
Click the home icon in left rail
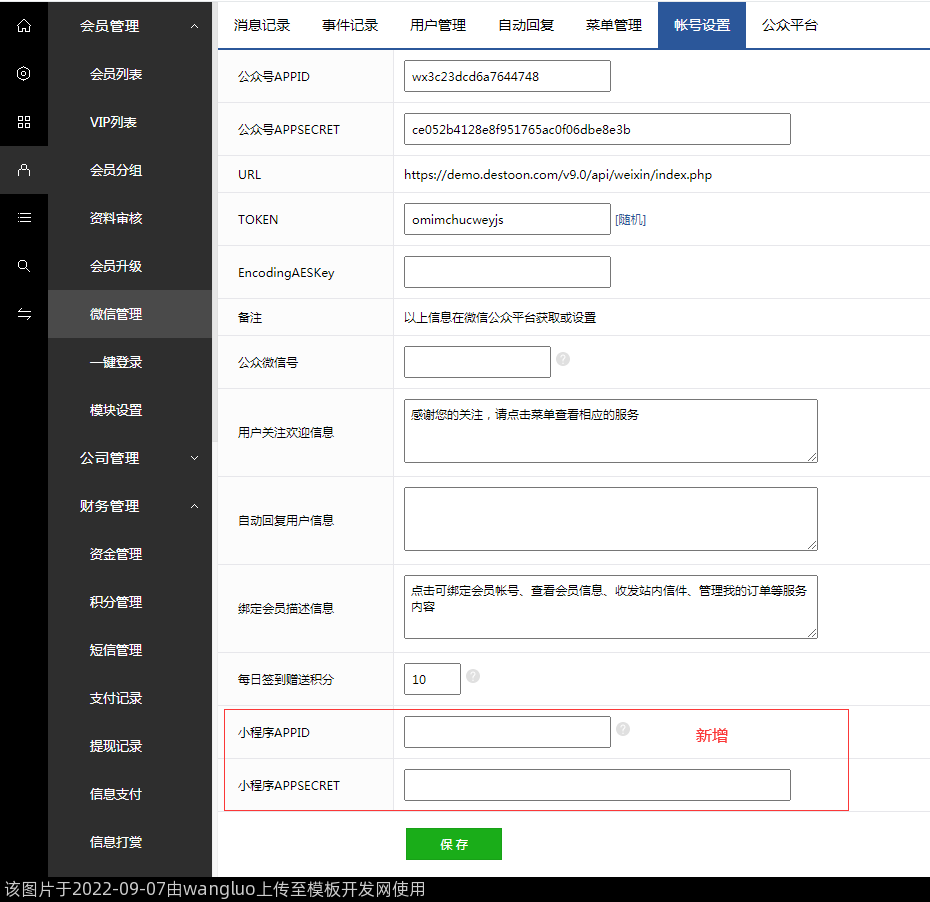pyautogui.click(x=24, y=26)
